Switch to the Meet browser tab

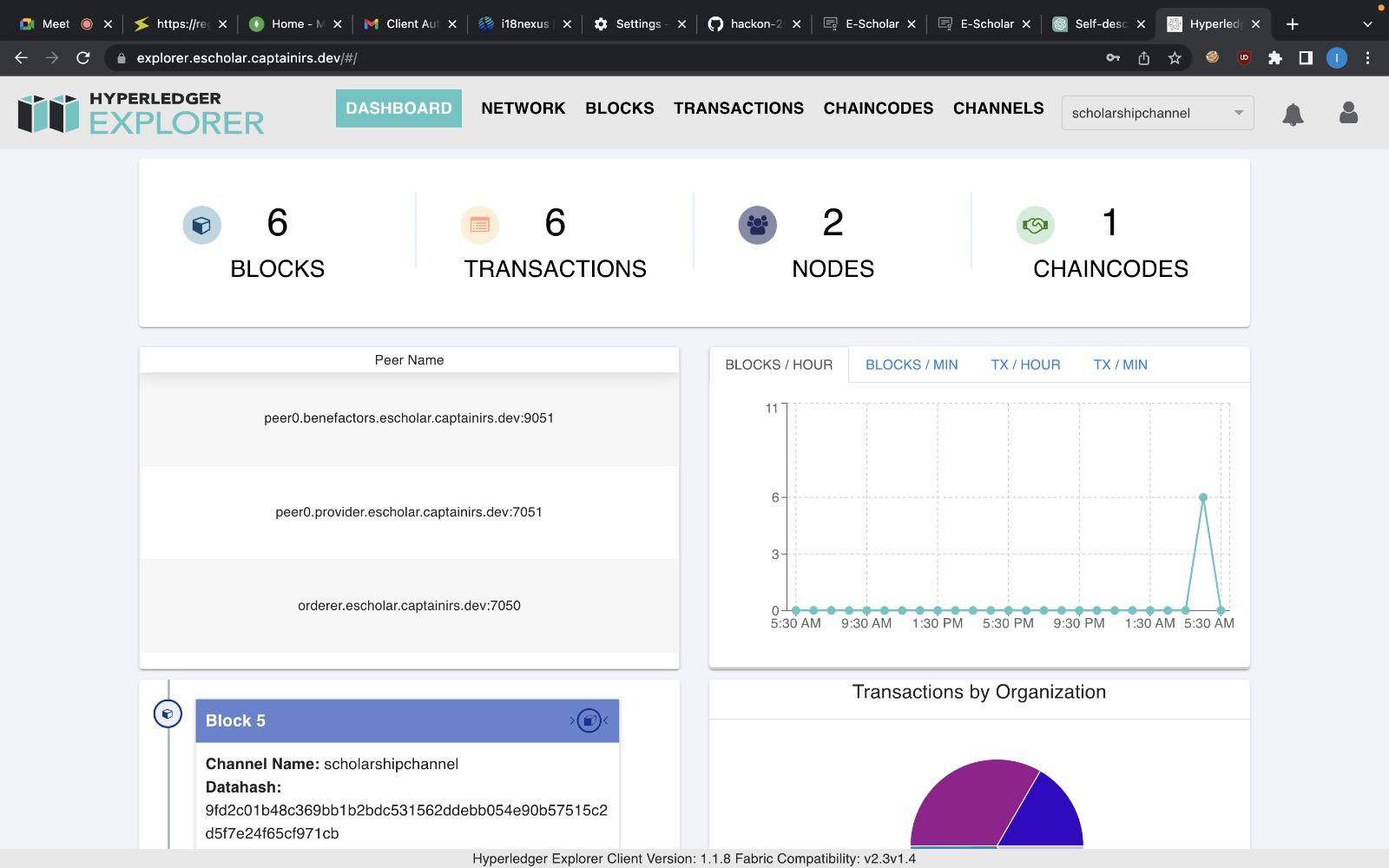coord(56,24)
